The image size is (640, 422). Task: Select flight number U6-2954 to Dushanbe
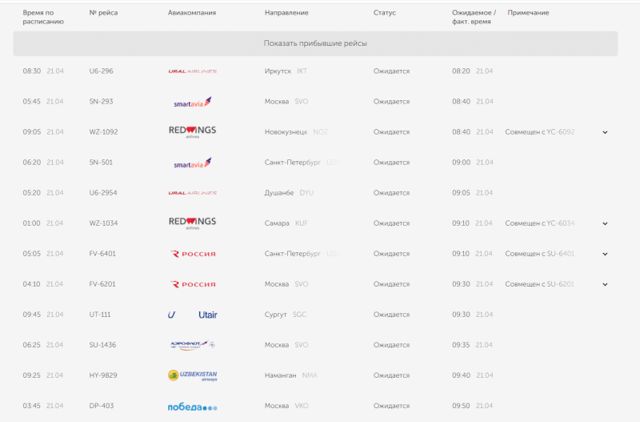[x=104, y=193]
